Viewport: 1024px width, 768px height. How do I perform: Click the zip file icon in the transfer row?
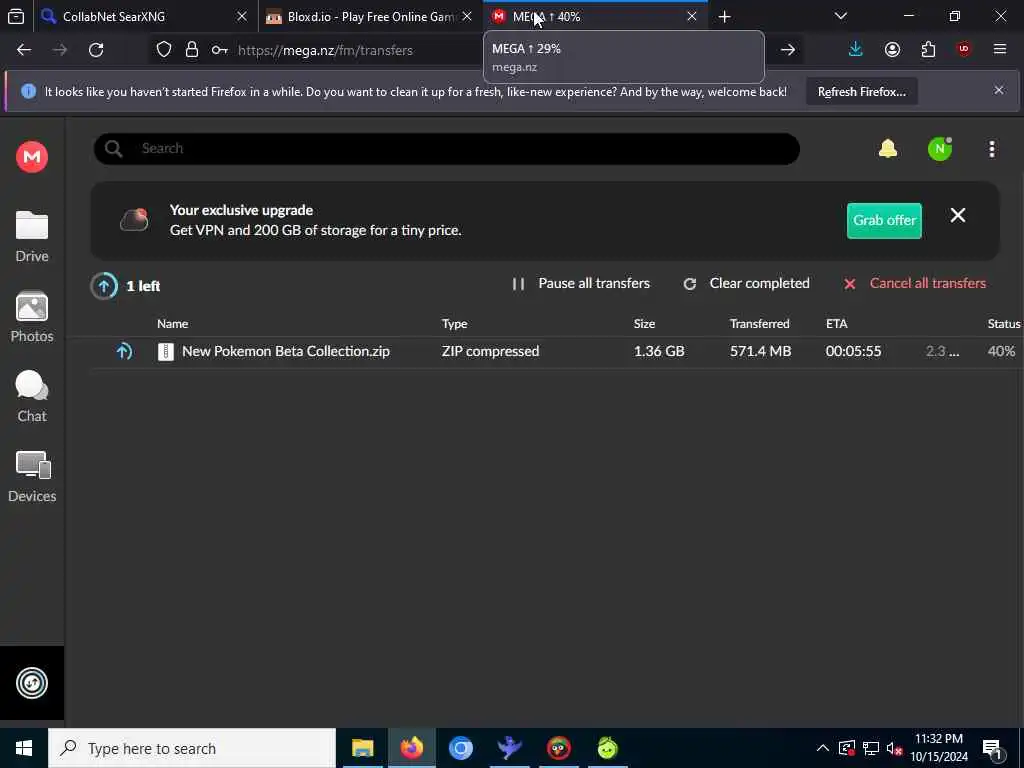[166, 351]
